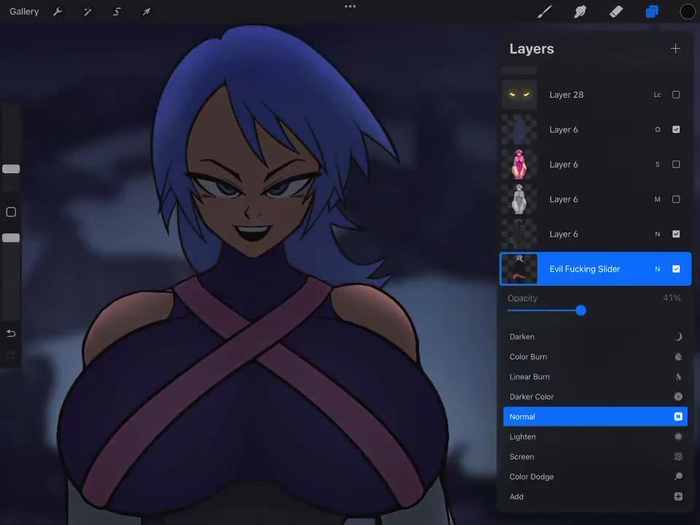Show Layer 28 via its checkbox
This screenshot has width=700, height=525.
(x=676, y=95)
